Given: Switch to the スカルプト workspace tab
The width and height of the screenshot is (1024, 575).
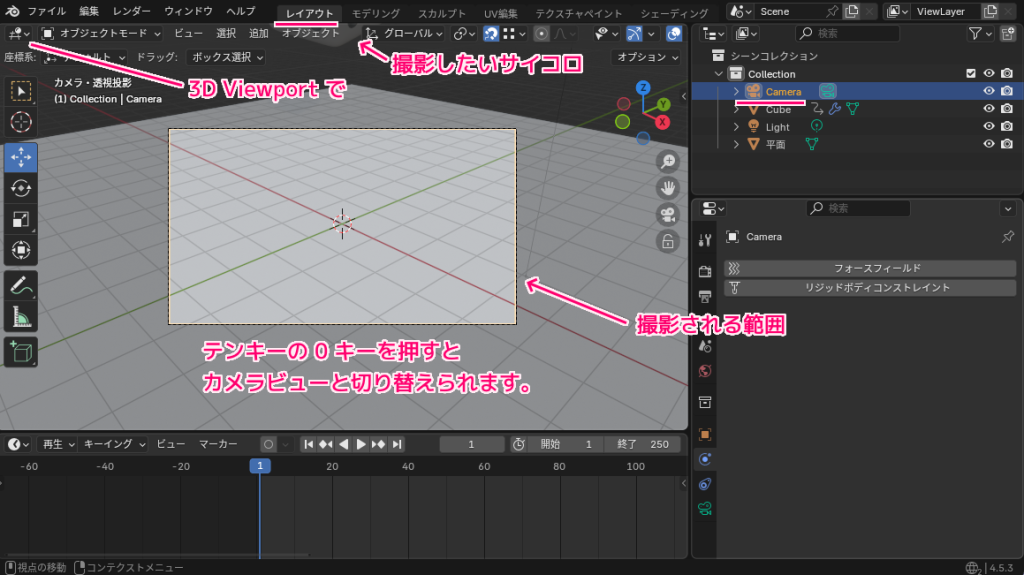Looking at the screenshot, I should tap(442, 13).
